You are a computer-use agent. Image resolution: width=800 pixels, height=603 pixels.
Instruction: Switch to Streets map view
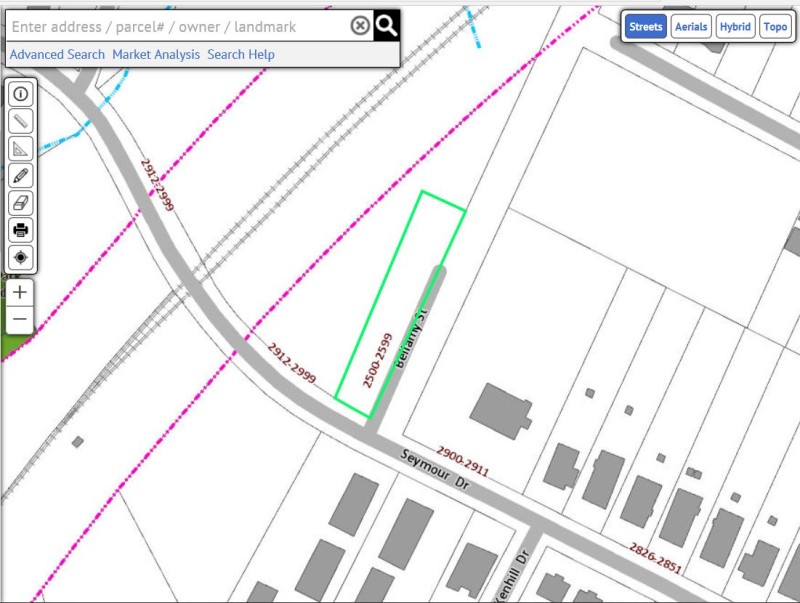click(645, 27)
